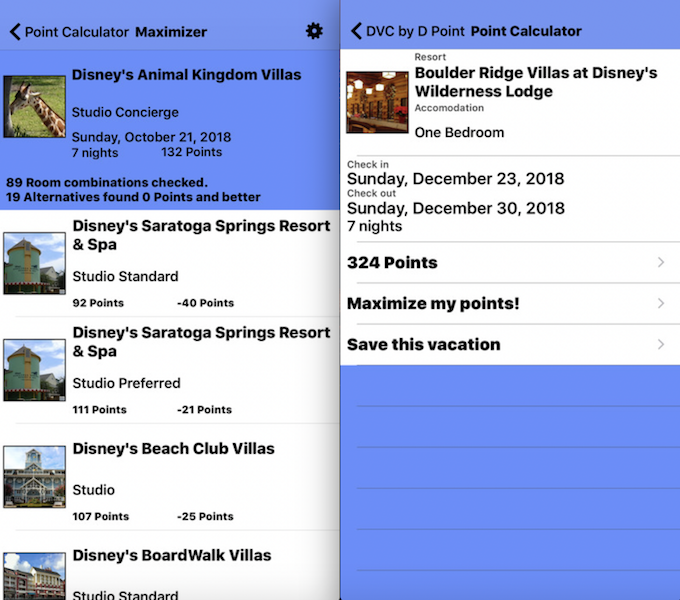Change the Sunday, December 23 check-in date
The image size is (680, 600).
455,179
